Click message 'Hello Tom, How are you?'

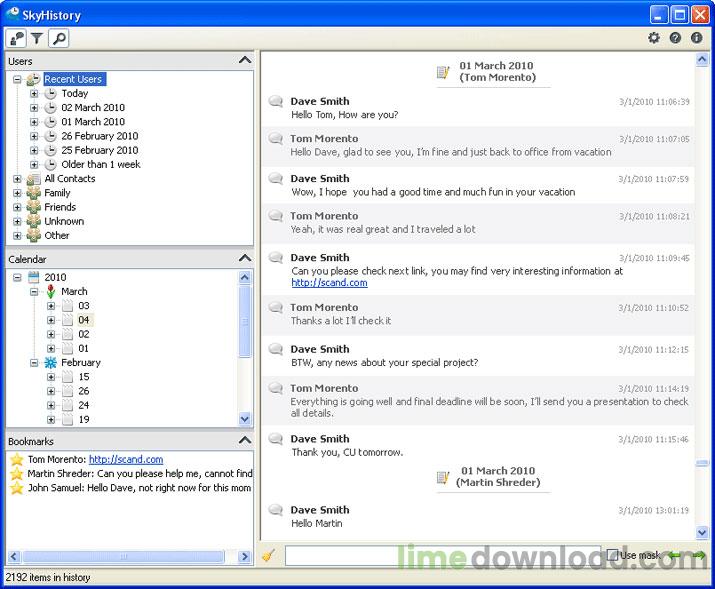[345, 115]
